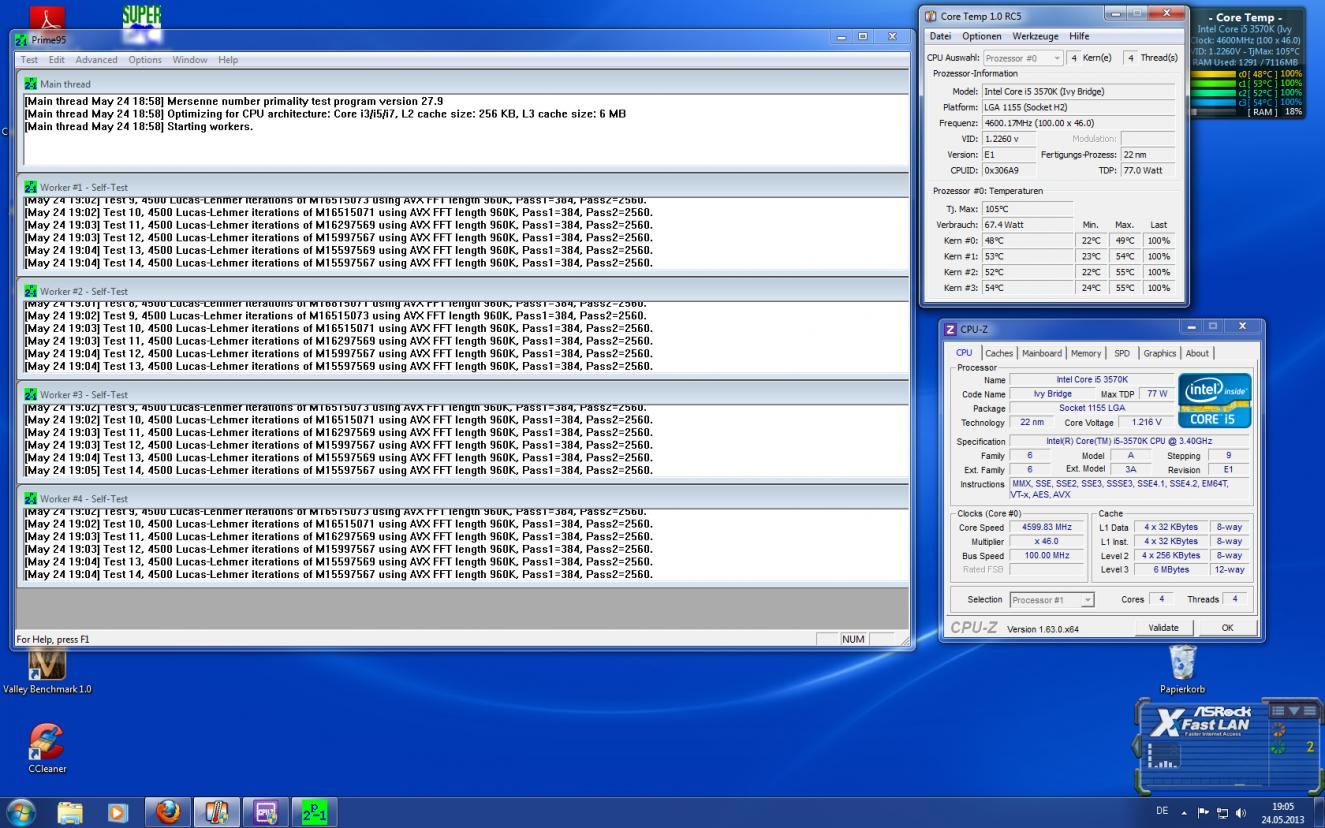Open the Prime95 Options menu
This screenshot has height=828, width=1325.
click(145, 60)
